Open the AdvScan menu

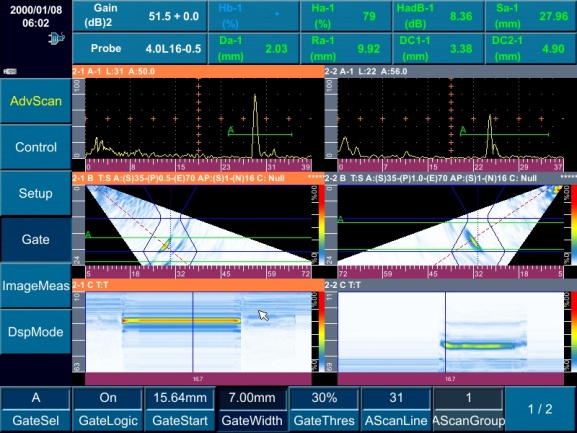[x=36, y=101]
